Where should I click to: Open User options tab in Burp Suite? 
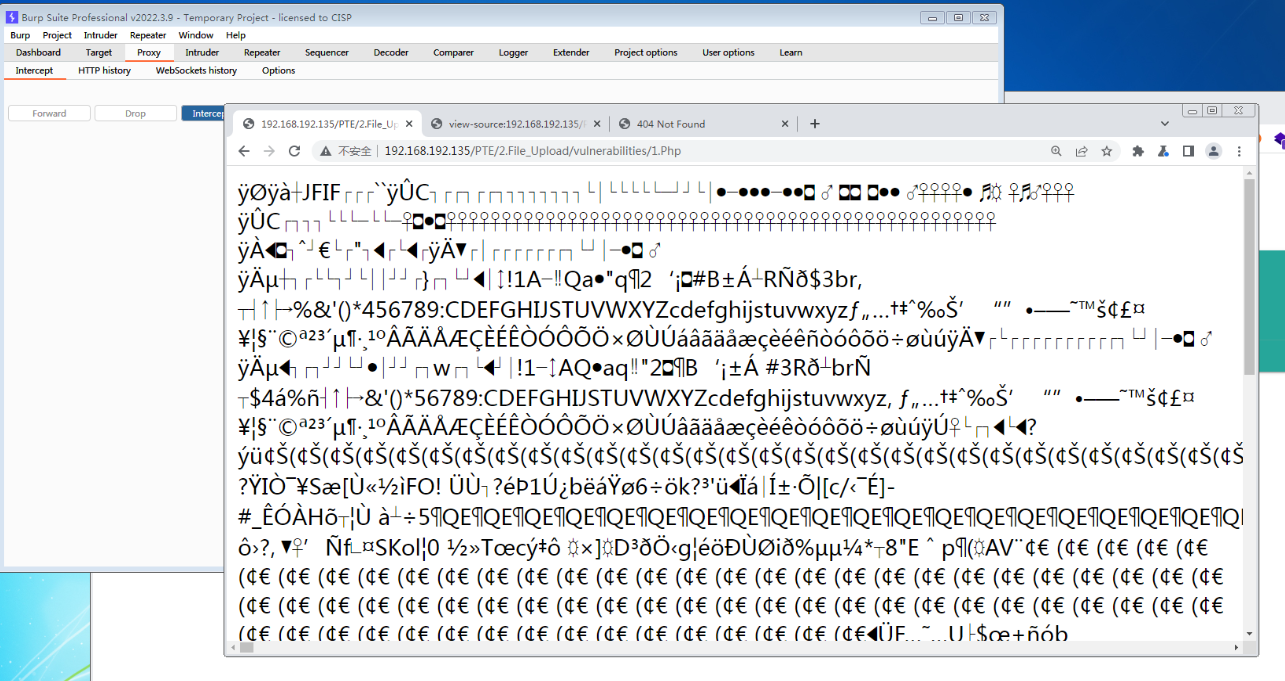[728, 53]
